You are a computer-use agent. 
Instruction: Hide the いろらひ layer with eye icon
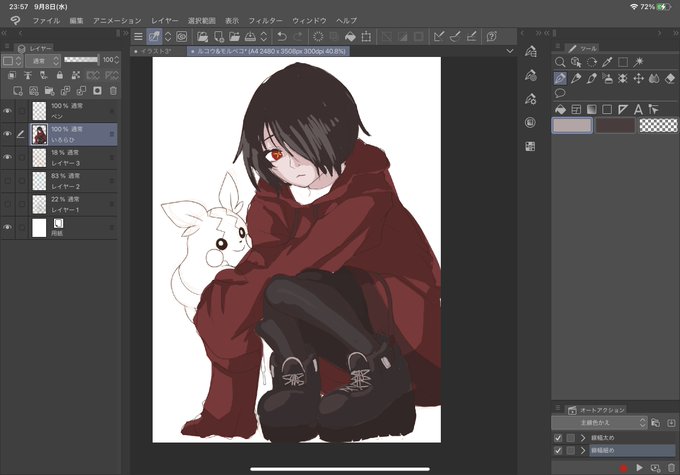click(x=7, y=134)
